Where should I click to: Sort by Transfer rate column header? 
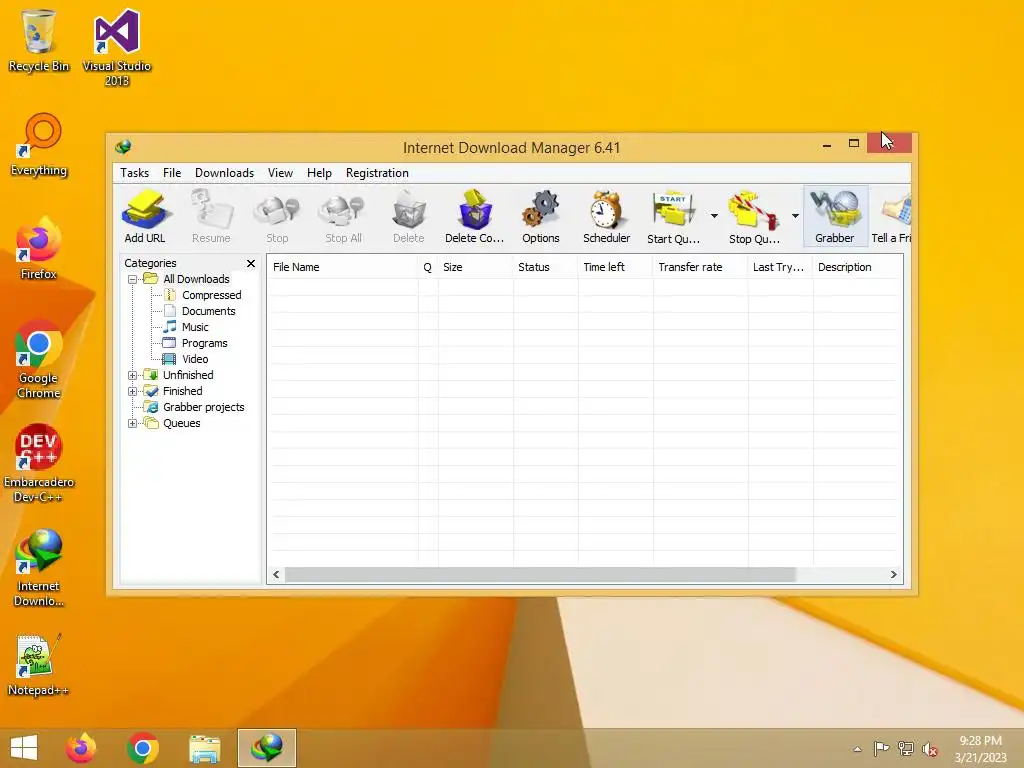tap(700, 267)
